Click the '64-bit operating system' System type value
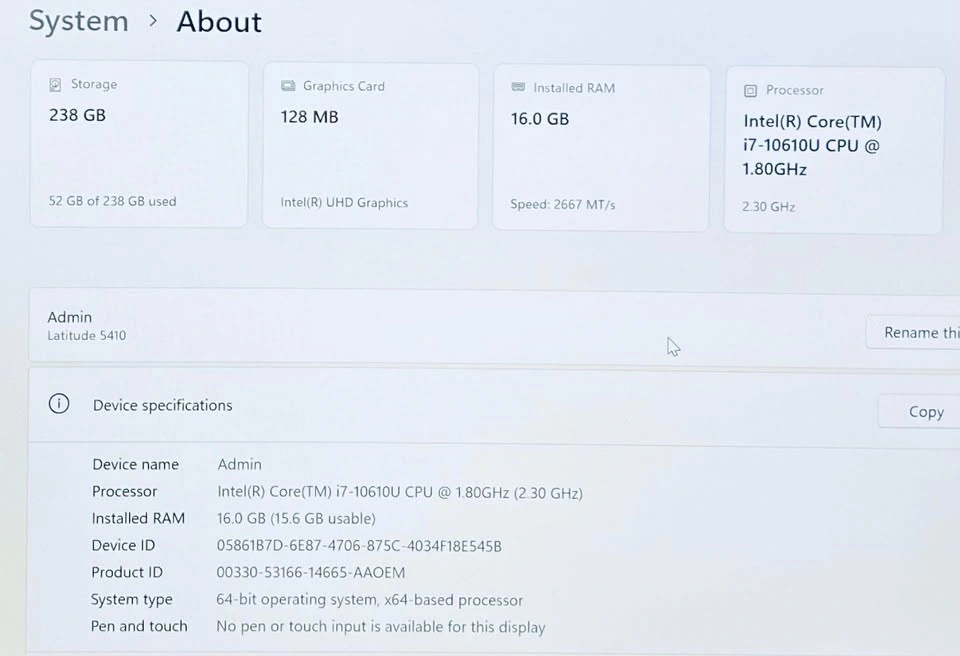This screenshot has width=960, height=656. click(x=369, y=600)
